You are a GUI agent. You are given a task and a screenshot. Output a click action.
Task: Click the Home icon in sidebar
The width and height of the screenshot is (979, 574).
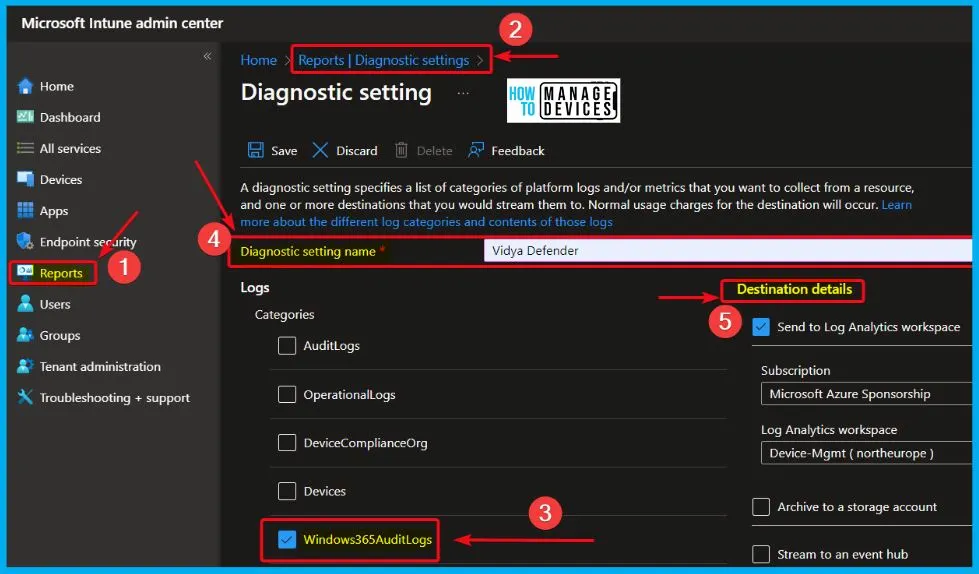[26, 87]
